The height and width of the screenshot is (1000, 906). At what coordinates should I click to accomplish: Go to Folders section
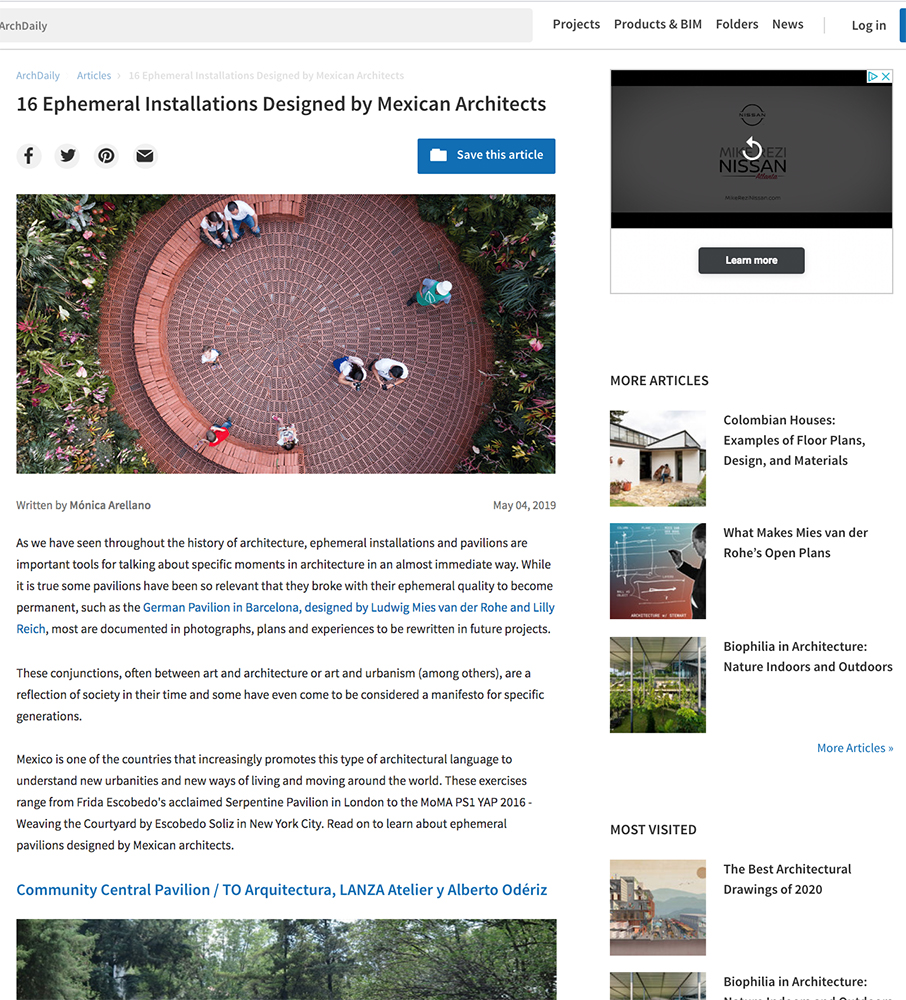(736, 24)
